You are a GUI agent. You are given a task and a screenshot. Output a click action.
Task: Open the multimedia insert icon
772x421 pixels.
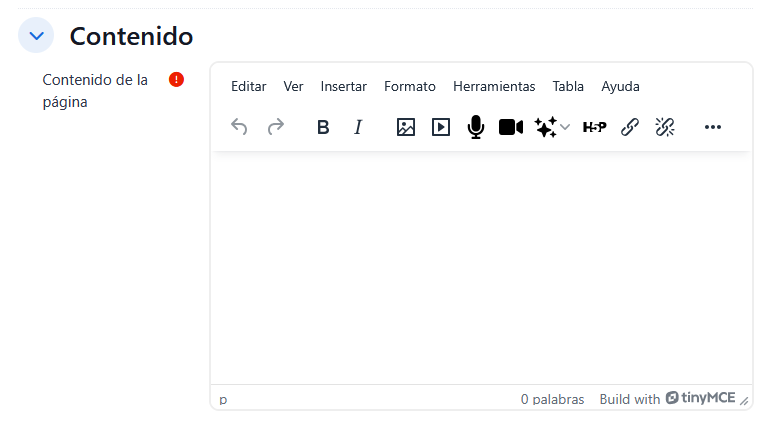[x=441, y=127]
